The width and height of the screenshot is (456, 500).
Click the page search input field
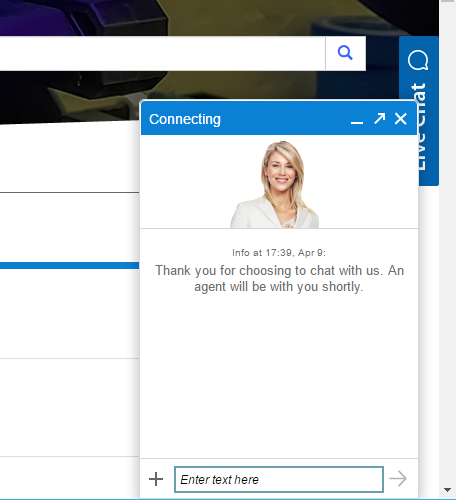pos(162,53)
